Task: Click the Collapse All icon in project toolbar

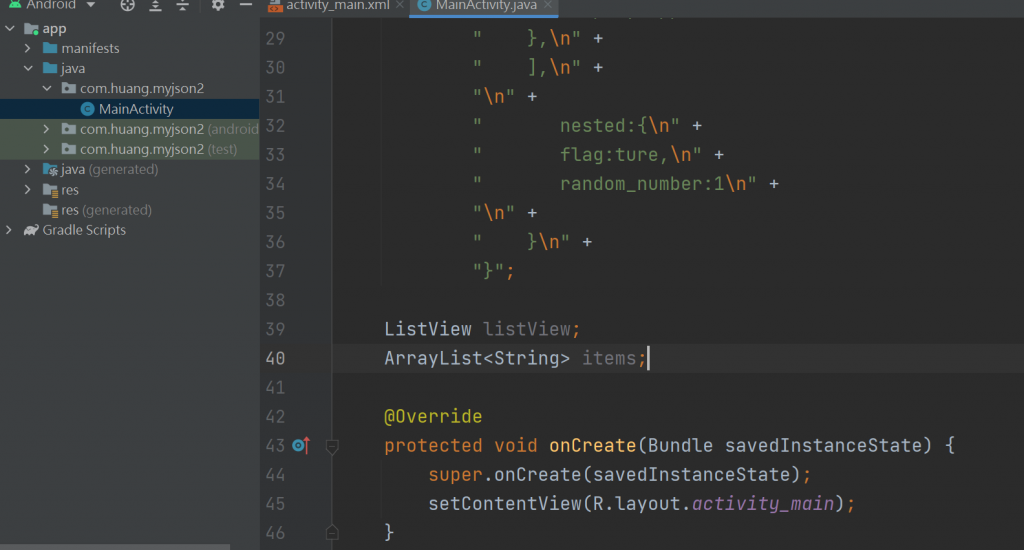Action: point(183,5)
